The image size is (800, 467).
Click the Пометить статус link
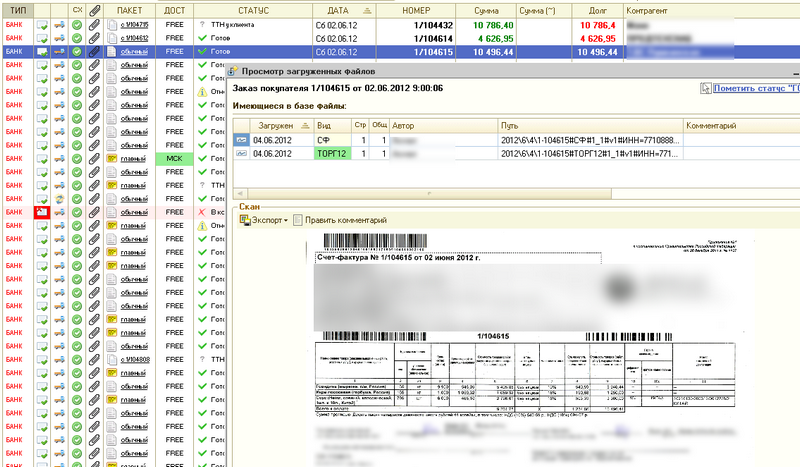click(x=756, y=88)
